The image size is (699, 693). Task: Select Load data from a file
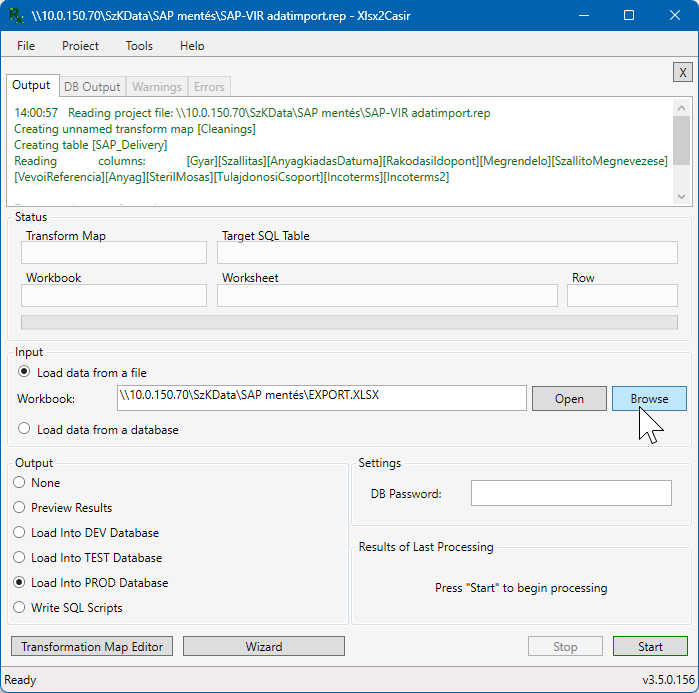(82, 373)
